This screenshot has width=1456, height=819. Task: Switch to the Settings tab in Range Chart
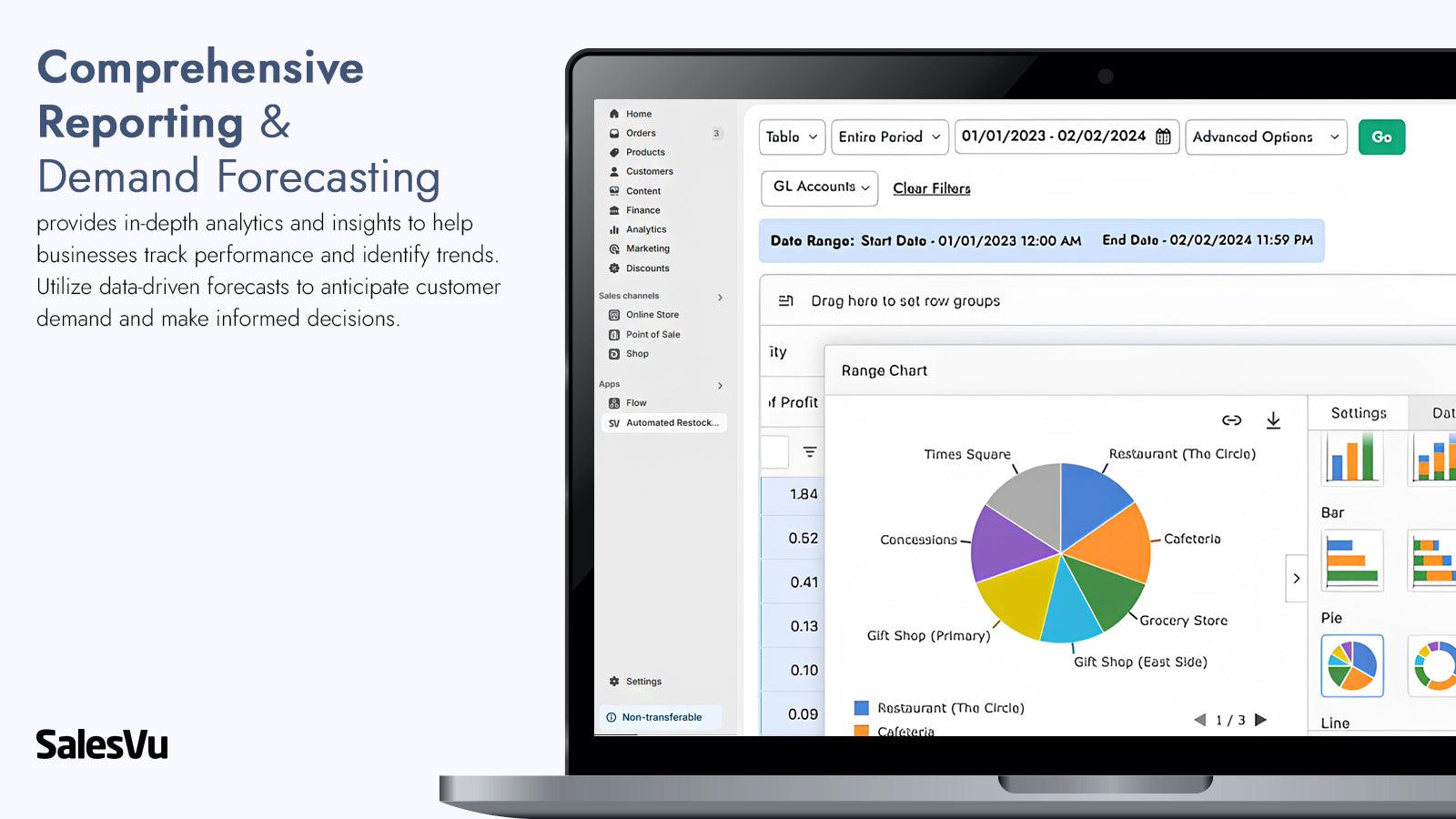click(1357, 412)
